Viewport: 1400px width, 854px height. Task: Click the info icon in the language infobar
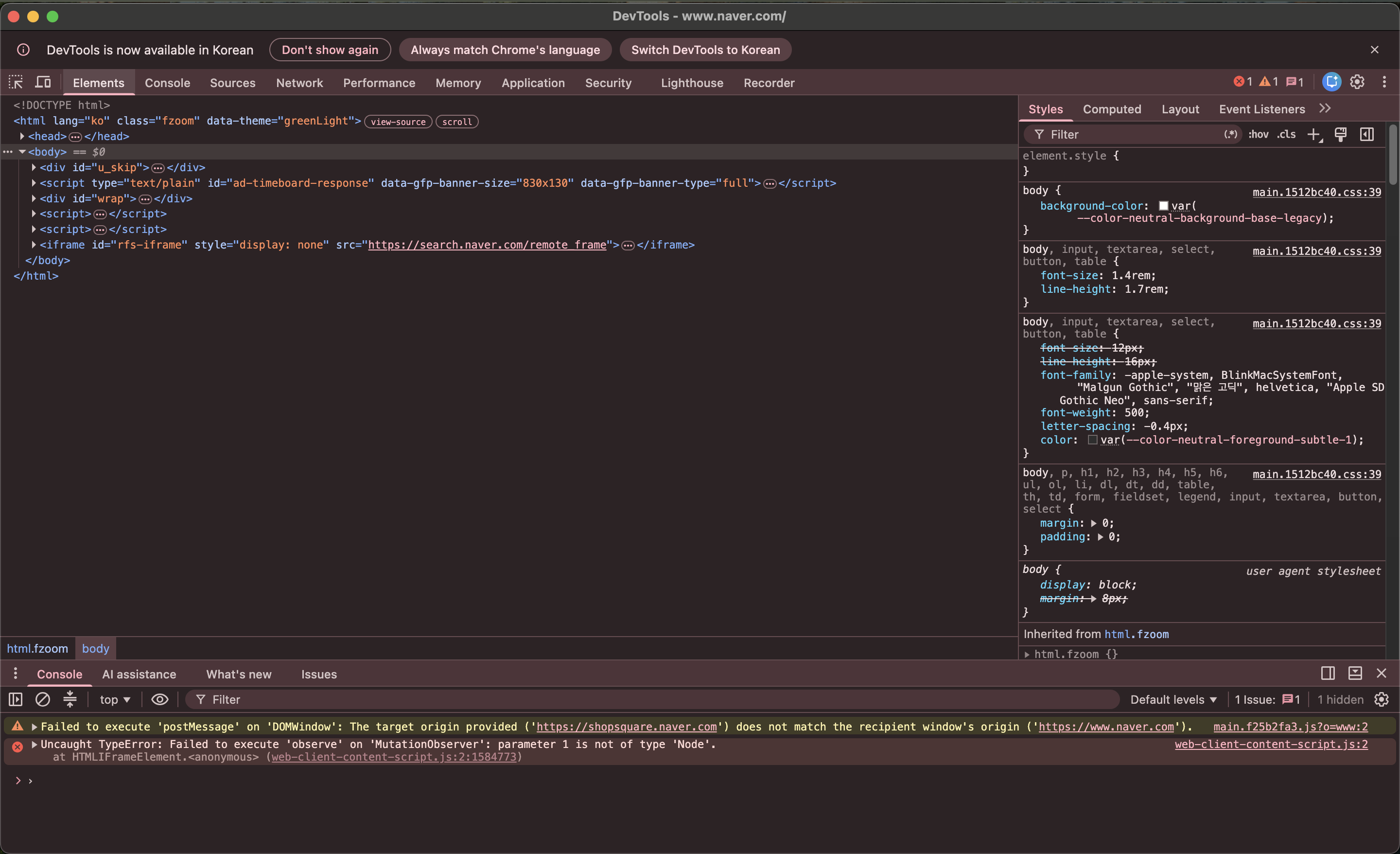[x=23, y=50]
